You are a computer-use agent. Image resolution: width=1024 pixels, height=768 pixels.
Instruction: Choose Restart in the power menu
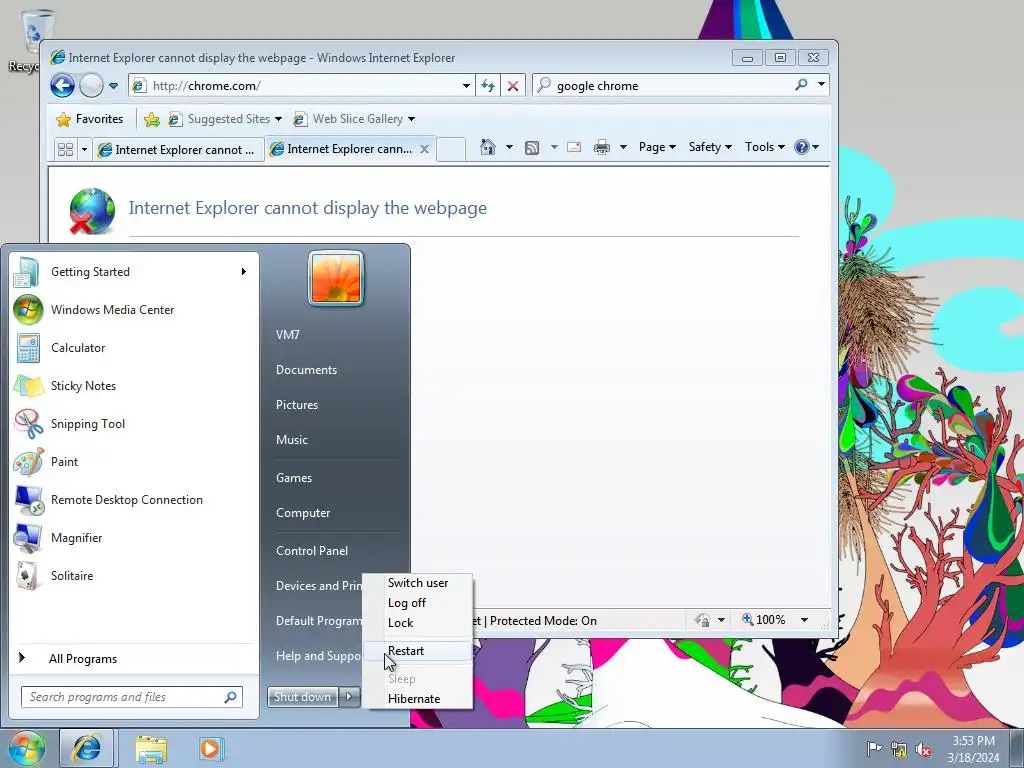418,650
